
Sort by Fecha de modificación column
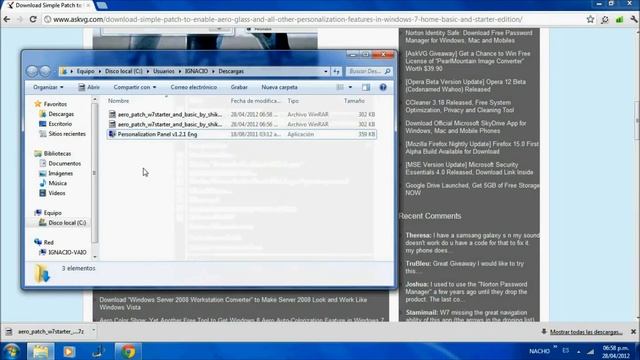tap(255, 101)
